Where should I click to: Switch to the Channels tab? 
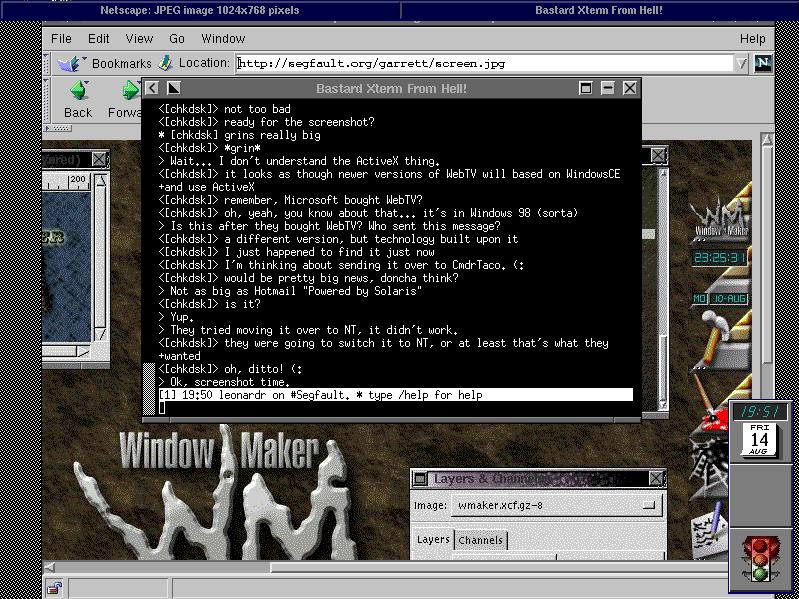[480, 540]
